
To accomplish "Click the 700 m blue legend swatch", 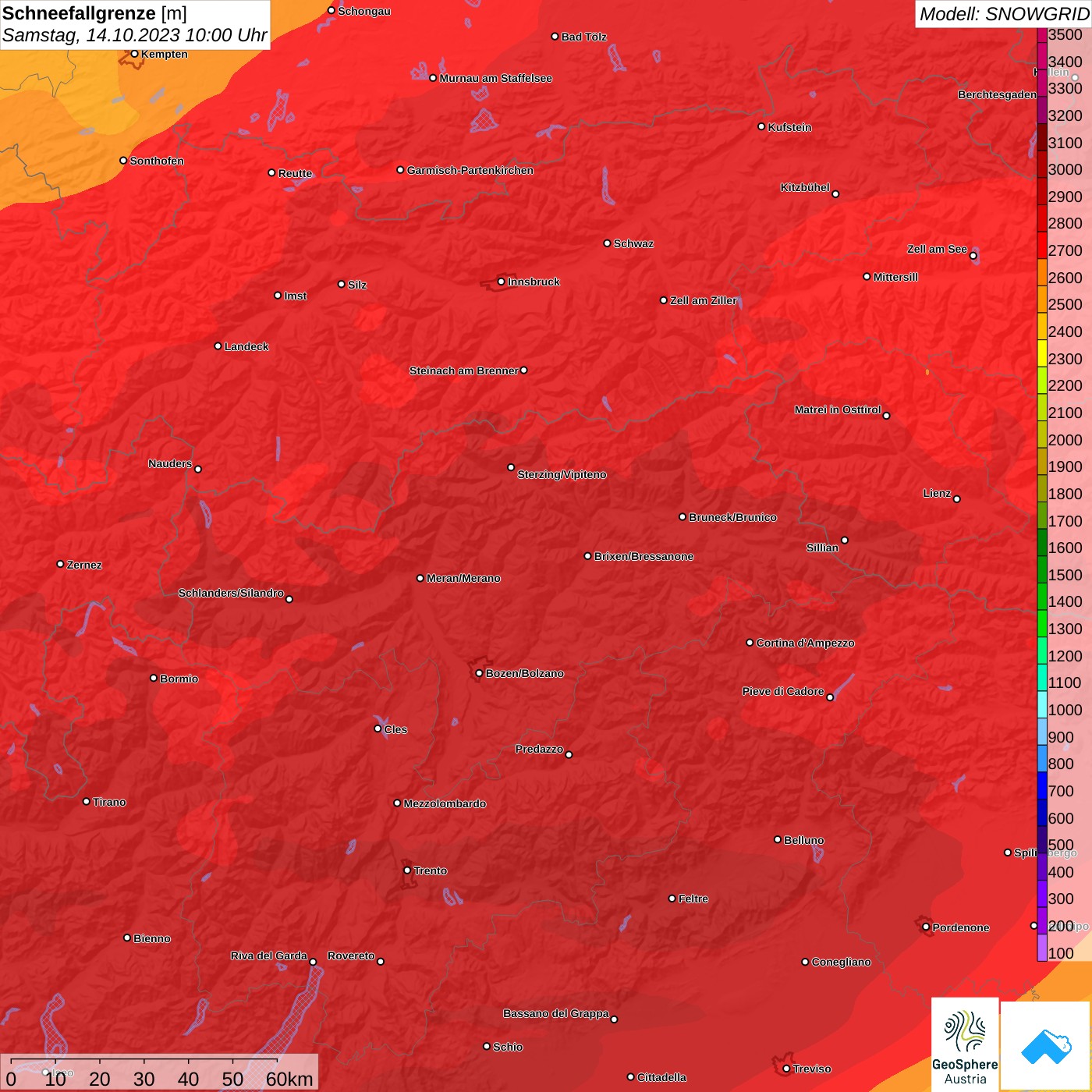I will click(1041, 785).
